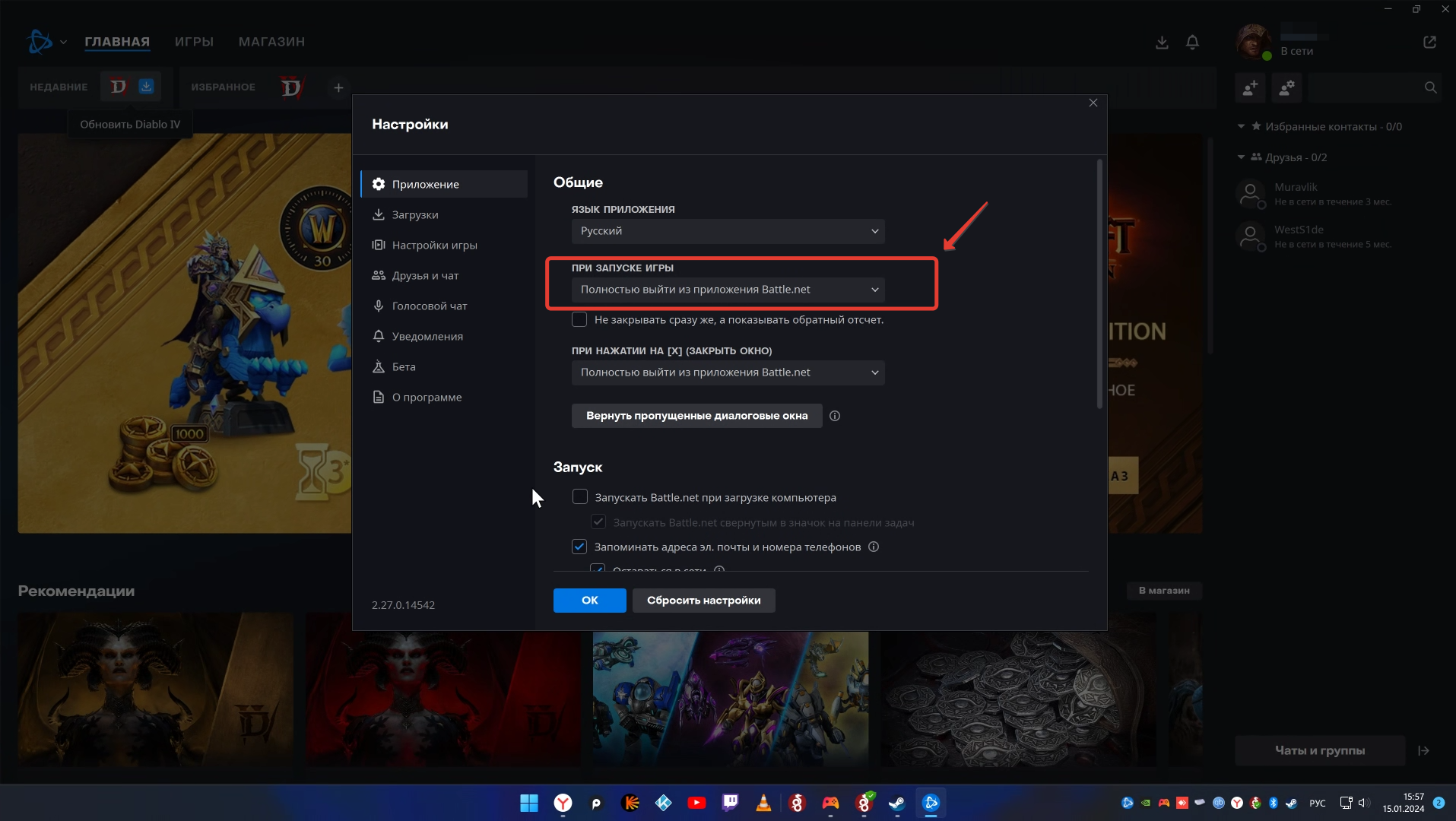The height and width of the screenshot is (821, 1456).
Task: Add a game with plus icon
Action: point(338,88)
